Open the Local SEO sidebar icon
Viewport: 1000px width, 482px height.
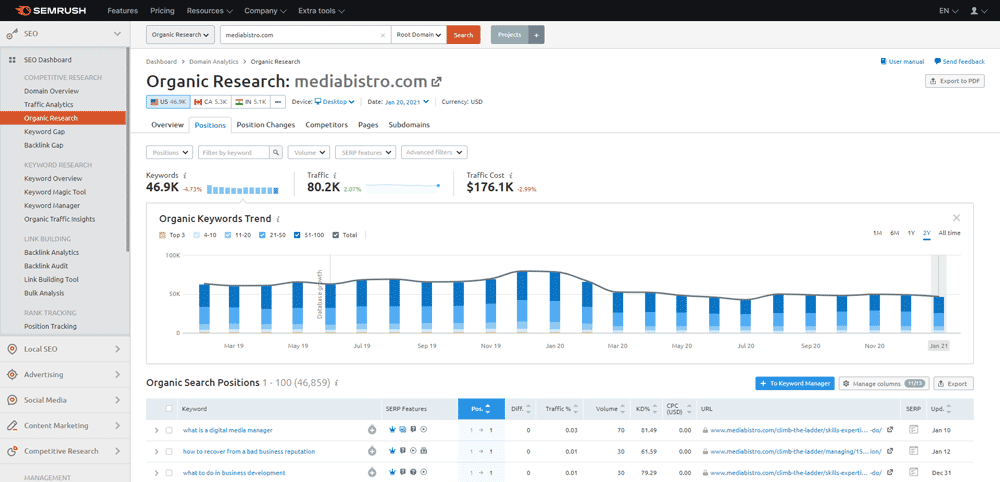tap(11, 349)
